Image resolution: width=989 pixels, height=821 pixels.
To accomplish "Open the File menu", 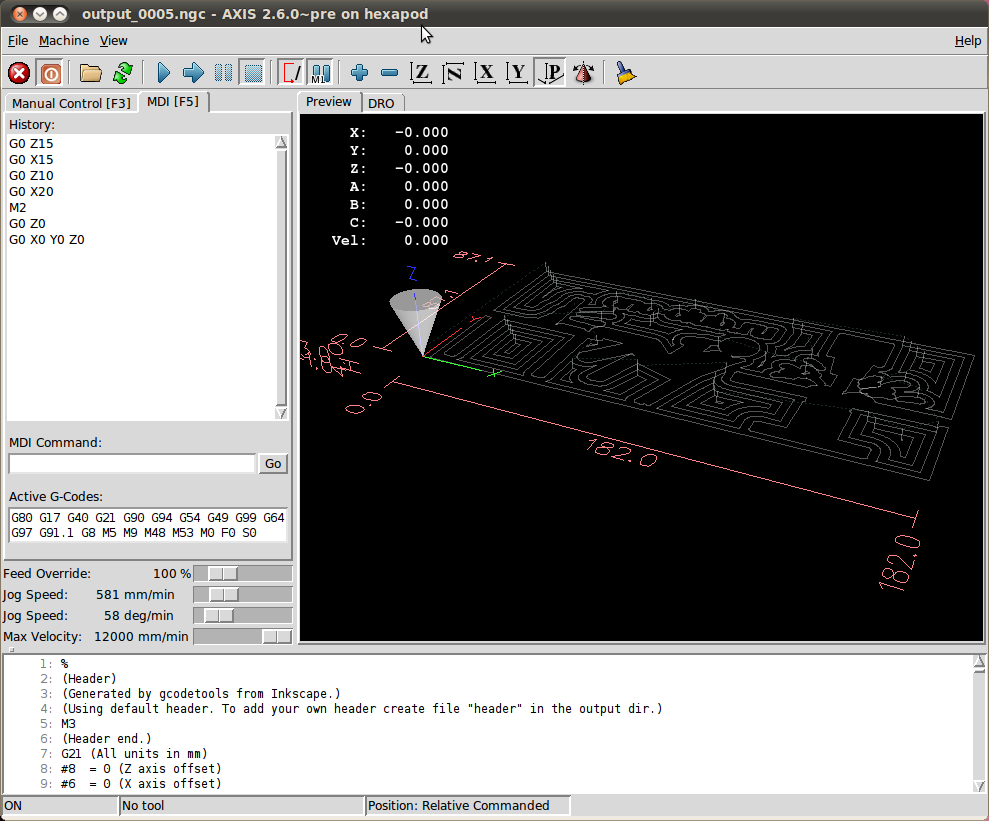I will [18, 40].
